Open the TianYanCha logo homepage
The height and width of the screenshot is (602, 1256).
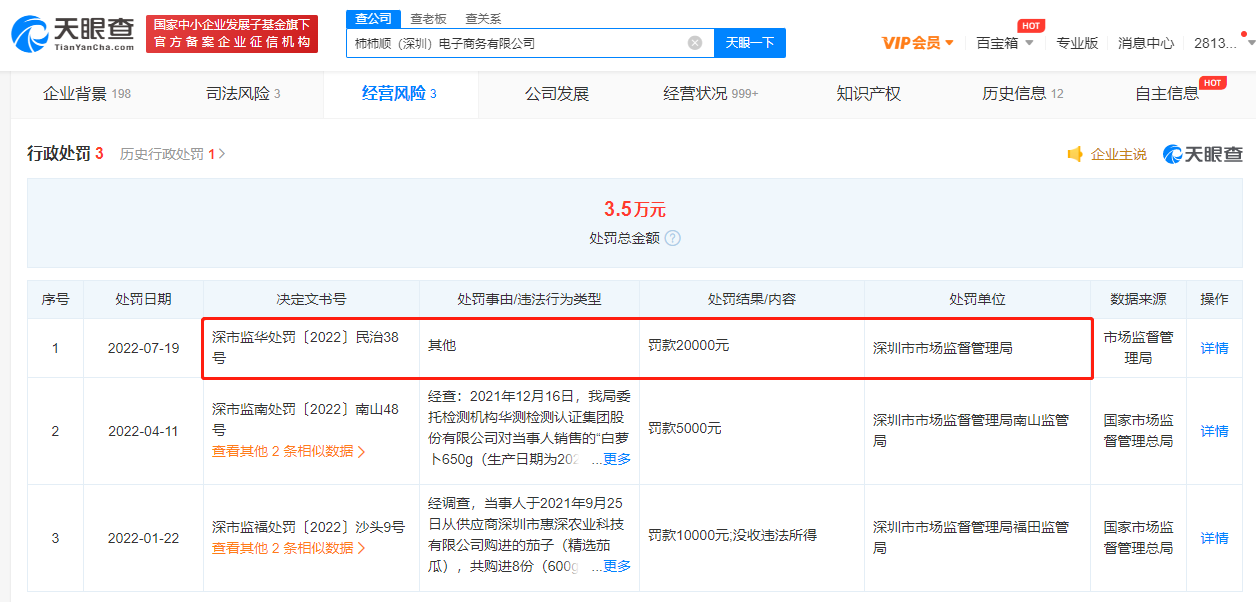(x=72, y=34)
